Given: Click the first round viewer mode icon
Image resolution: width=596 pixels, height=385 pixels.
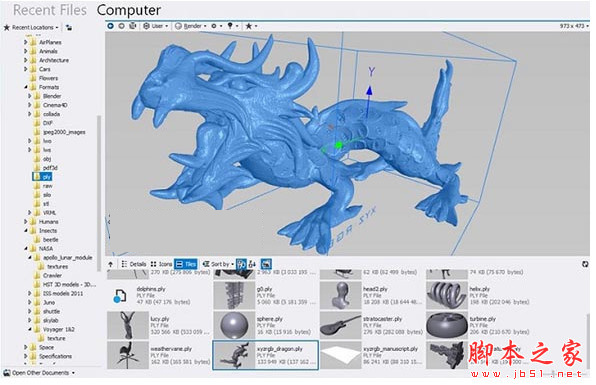Looking at the screenshot, I should (111, 26).
